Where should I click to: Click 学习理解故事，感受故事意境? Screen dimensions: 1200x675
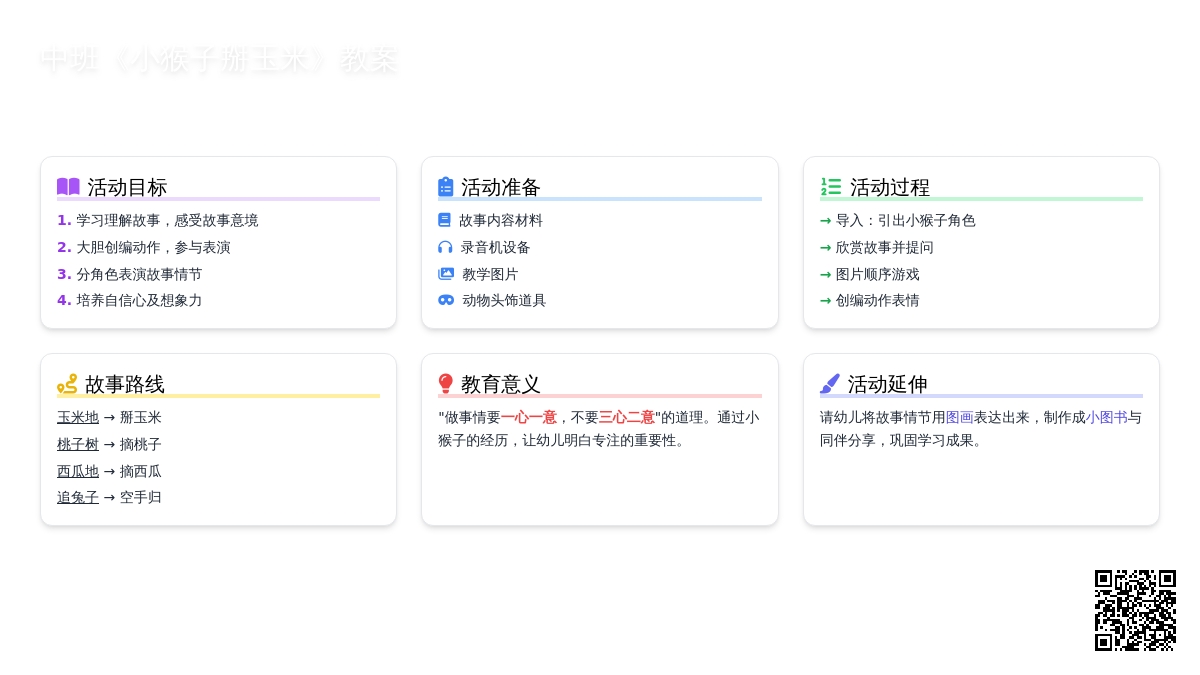click(167, 220)
